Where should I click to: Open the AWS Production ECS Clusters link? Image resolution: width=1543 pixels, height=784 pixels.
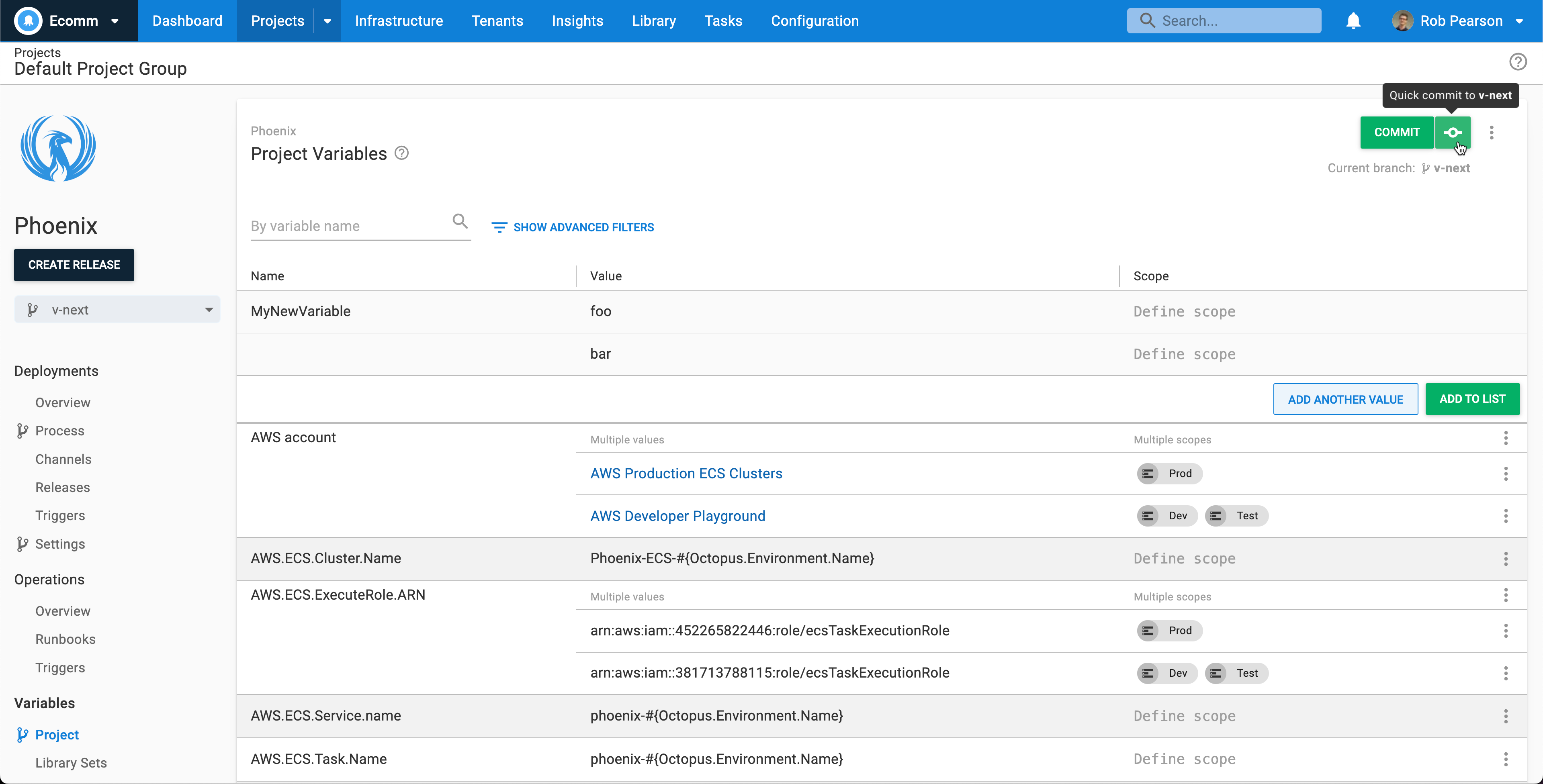(x=686, y=473)
